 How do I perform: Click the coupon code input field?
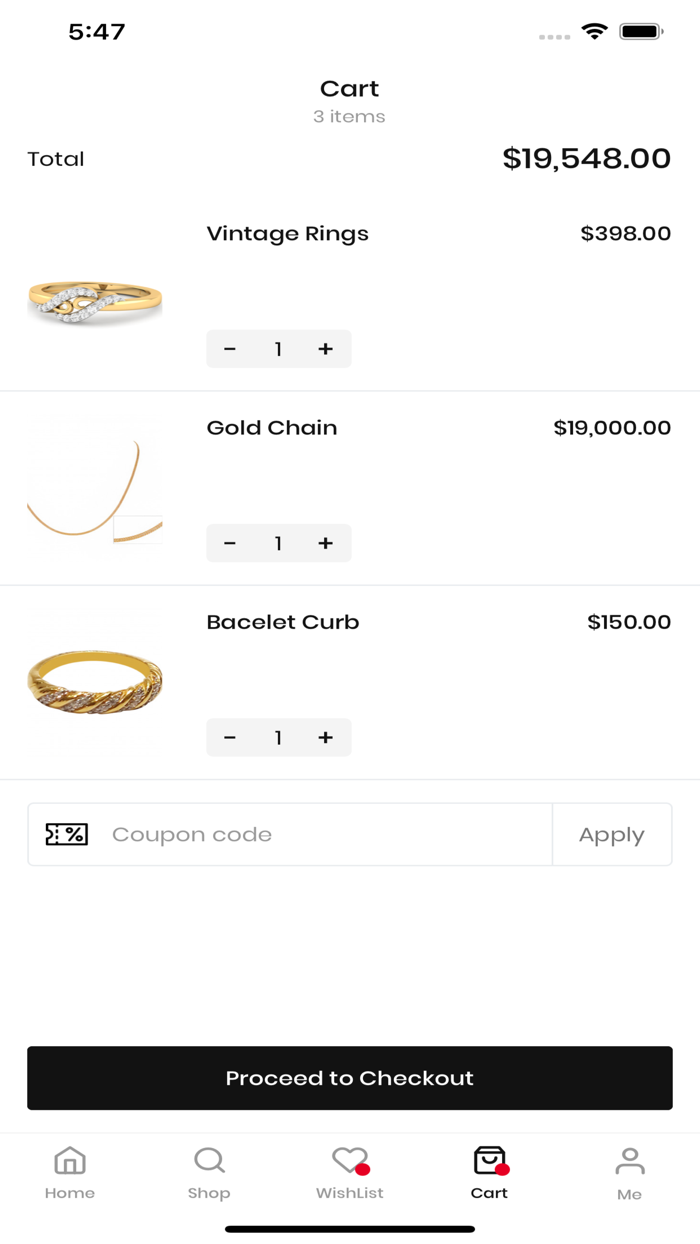click(x=300, y=834)
